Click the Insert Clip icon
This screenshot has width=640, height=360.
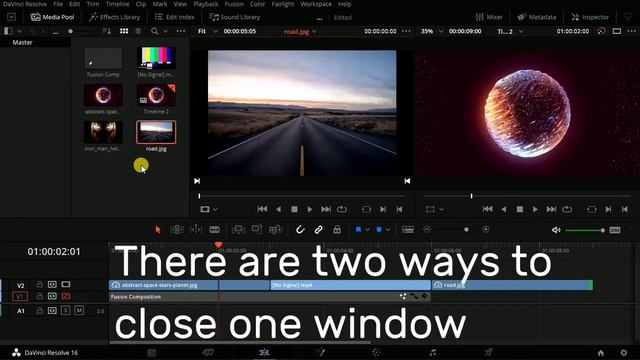(x=238, y=230)
